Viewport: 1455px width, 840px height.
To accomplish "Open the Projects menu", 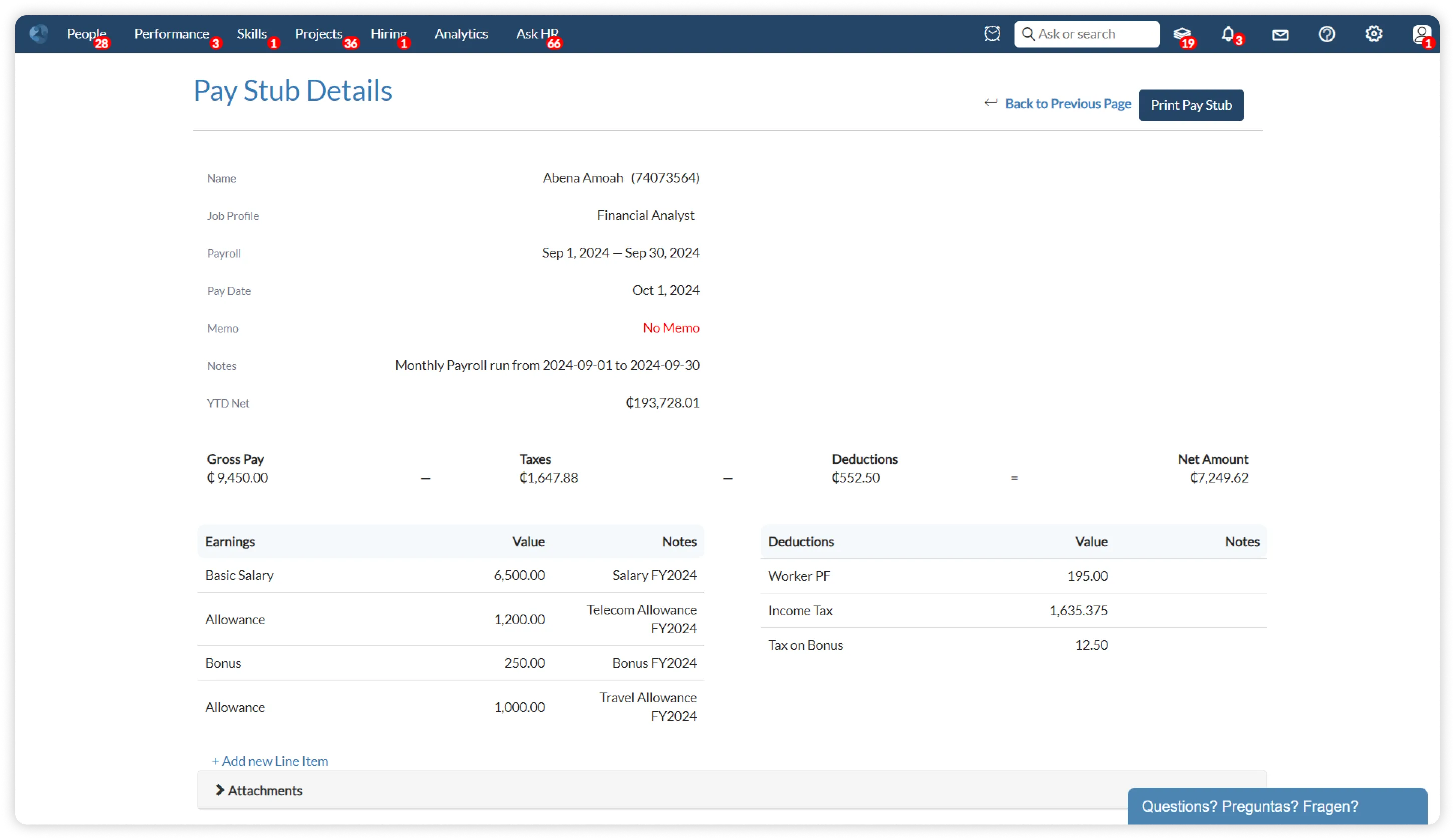I will [x=319, y=34].
